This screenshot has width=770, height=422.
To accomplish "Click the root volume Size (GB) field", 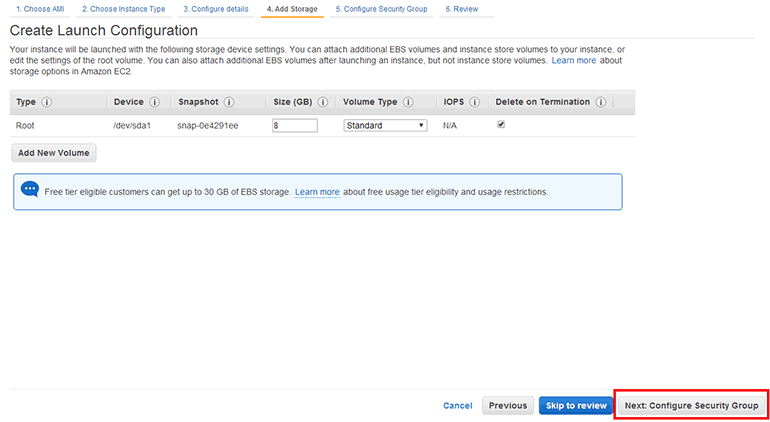I will (x=294, y=126).
